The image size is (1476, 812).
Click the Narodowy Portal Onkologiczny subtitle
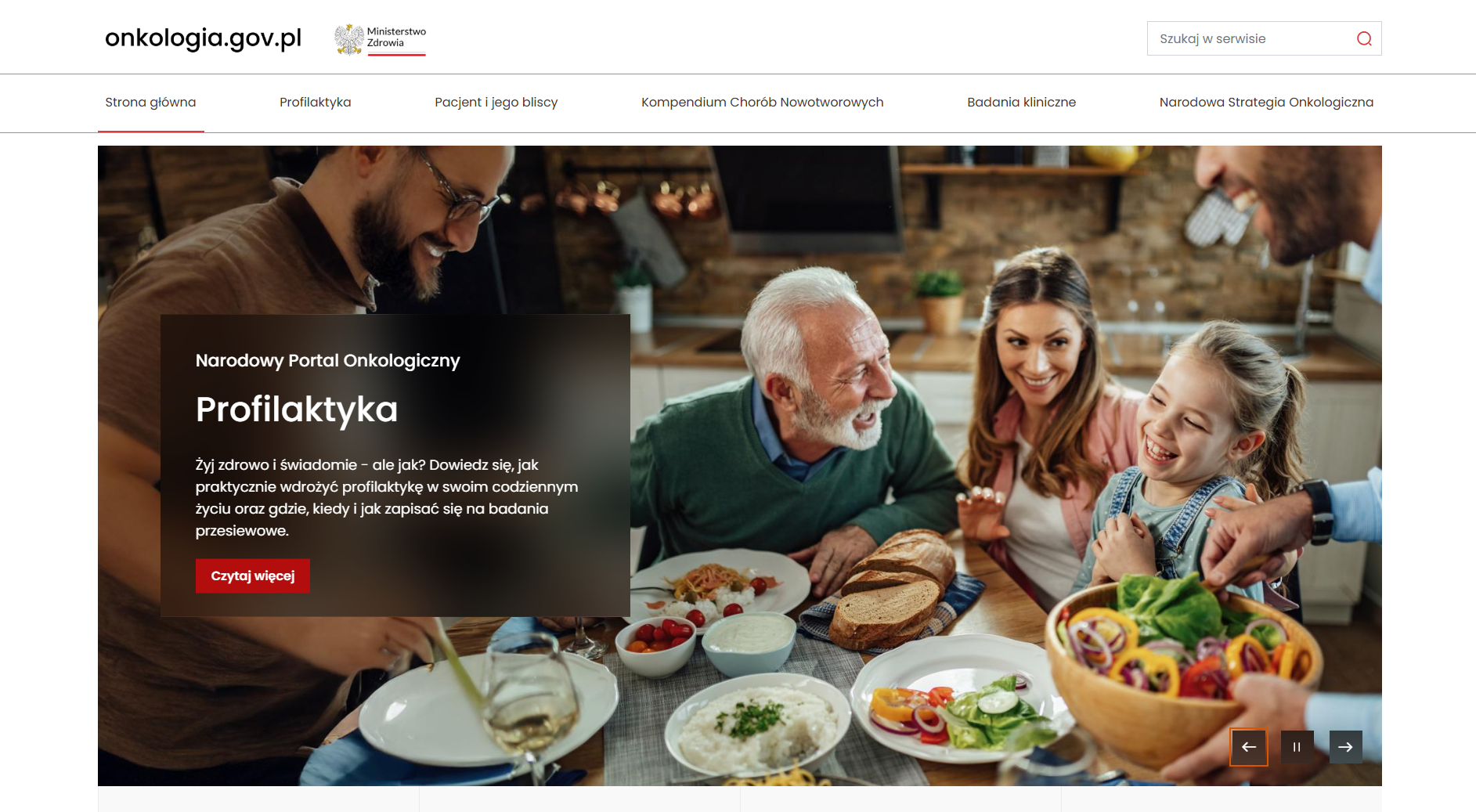tap(327, 361)
